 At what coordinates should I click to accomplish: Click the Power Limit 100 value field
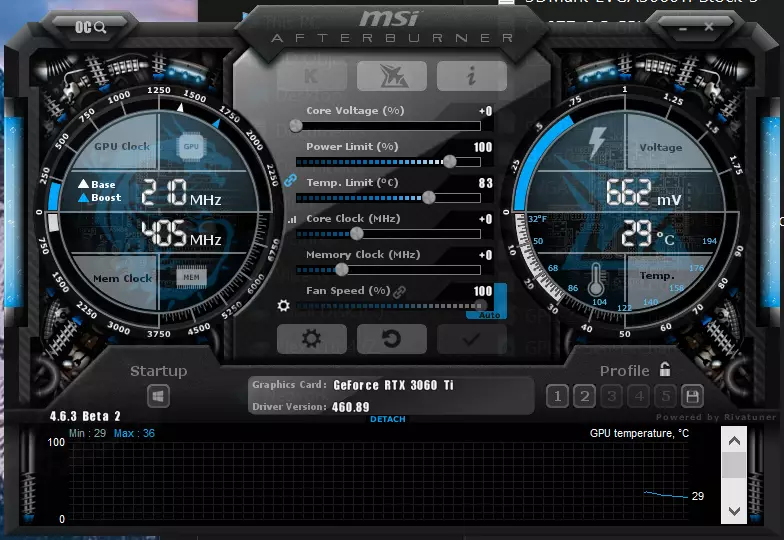[x=482, y=147]
